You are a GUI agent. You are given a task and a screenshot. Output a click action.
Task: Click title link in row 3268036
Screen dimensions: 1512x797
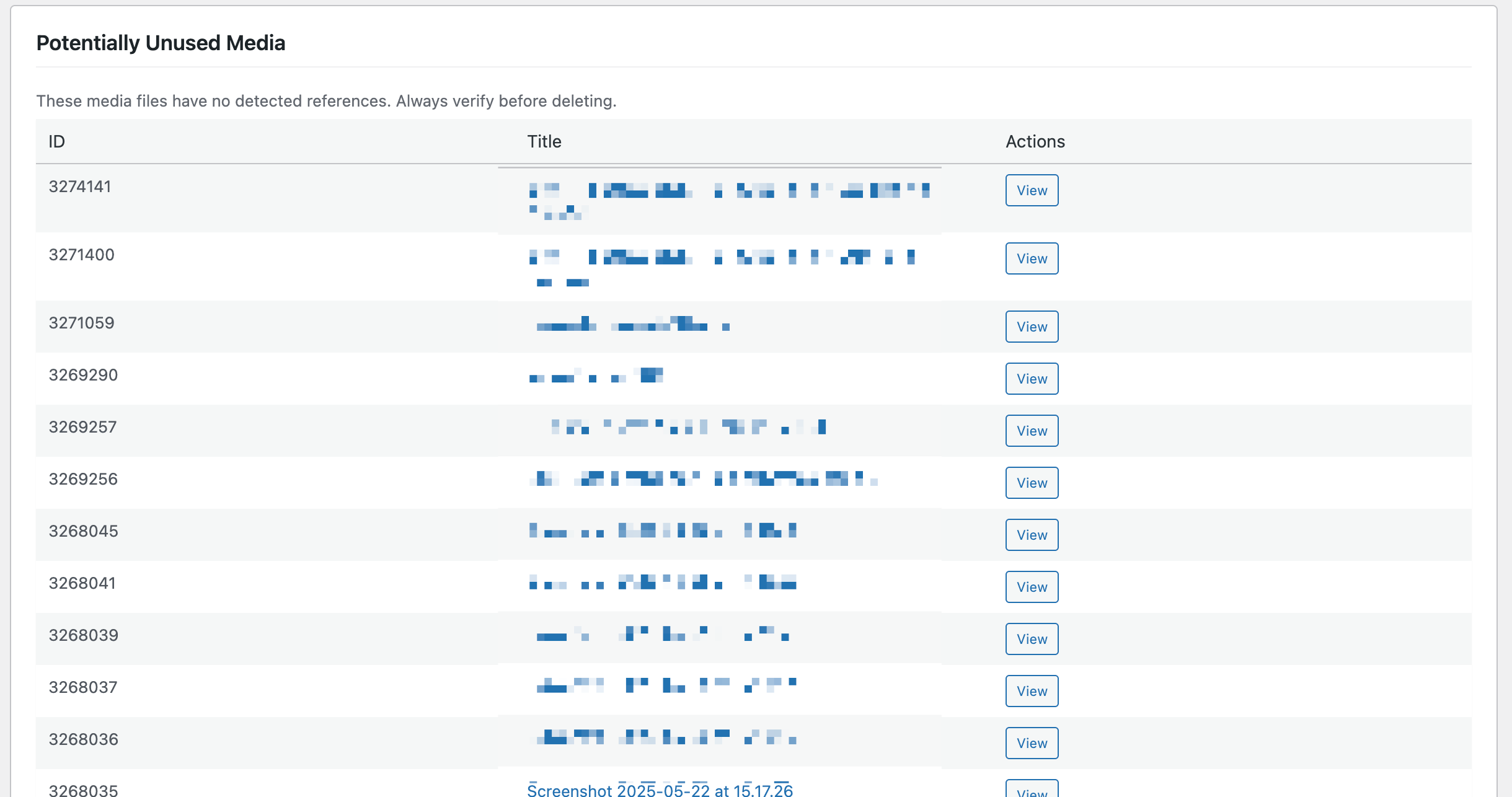click(x=666, y=738)
